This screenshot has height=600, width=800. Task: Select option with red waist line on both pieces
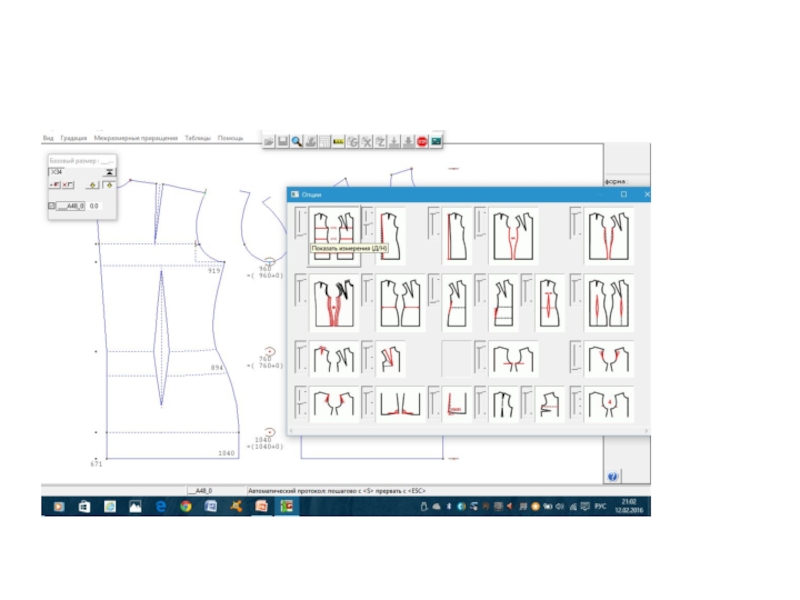coord(401,303)
